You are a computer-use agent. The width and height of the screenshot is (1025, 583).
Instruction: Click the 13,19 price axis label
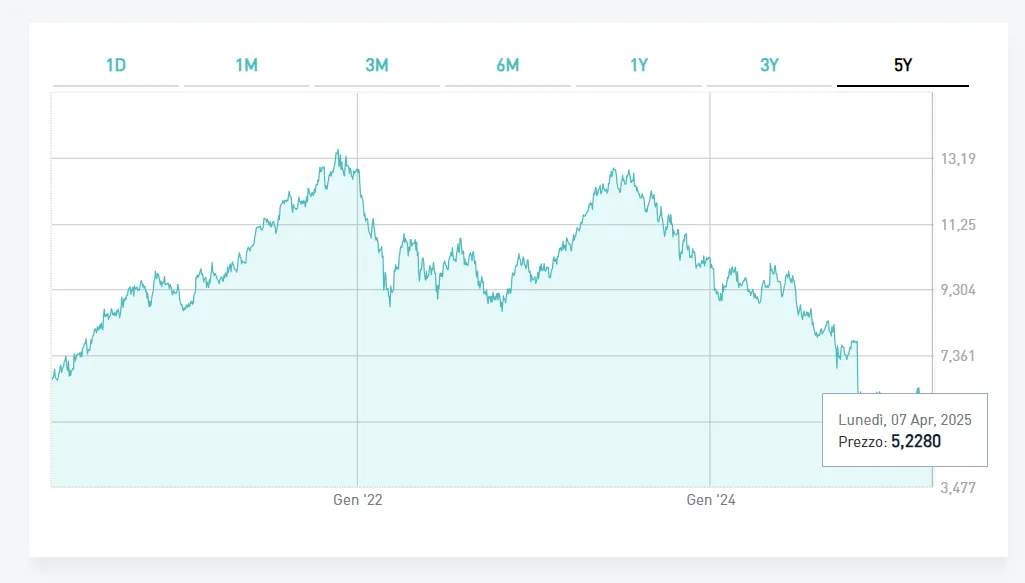[x=957, y=159]
